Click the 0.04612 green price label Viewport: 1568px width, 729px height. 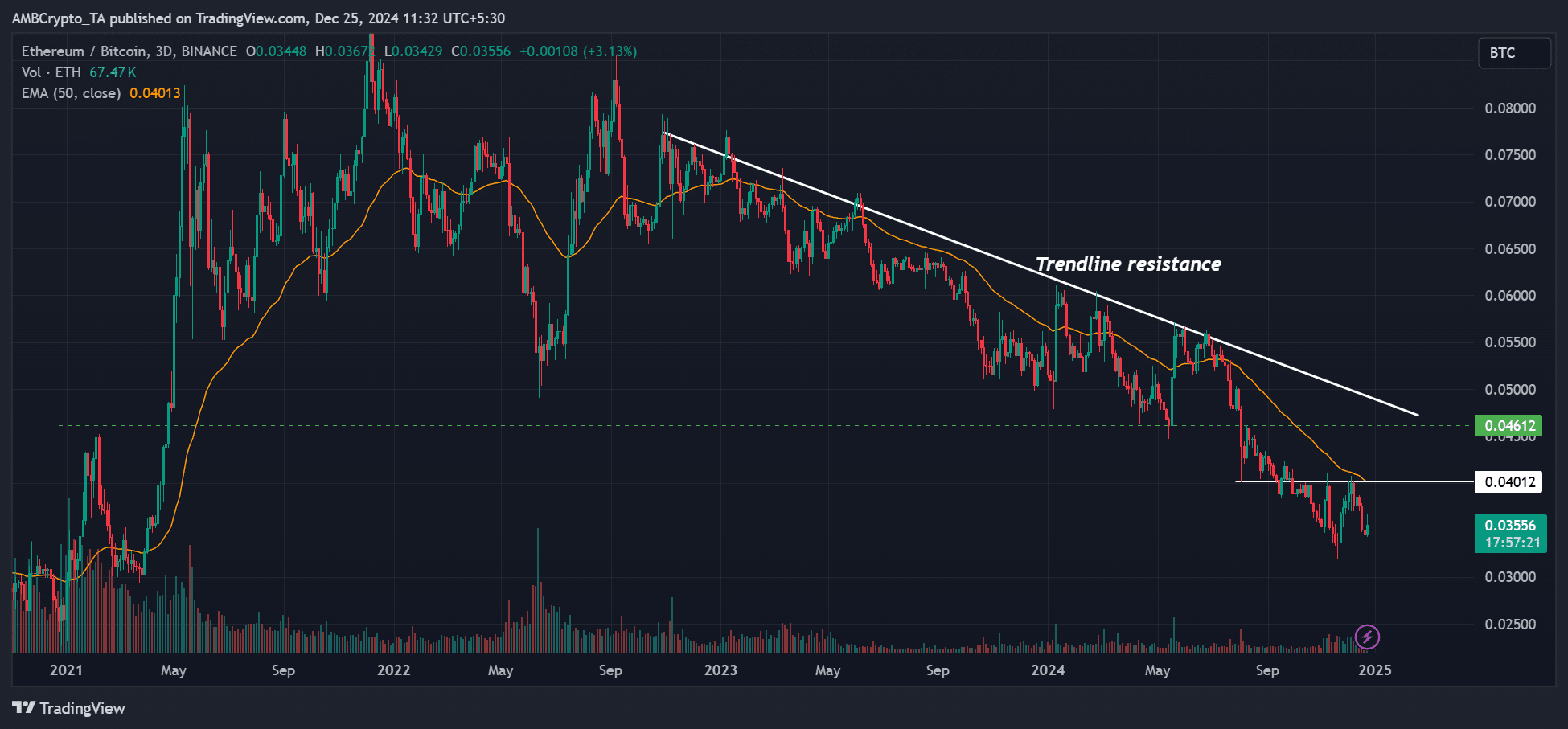[1509, 426]
